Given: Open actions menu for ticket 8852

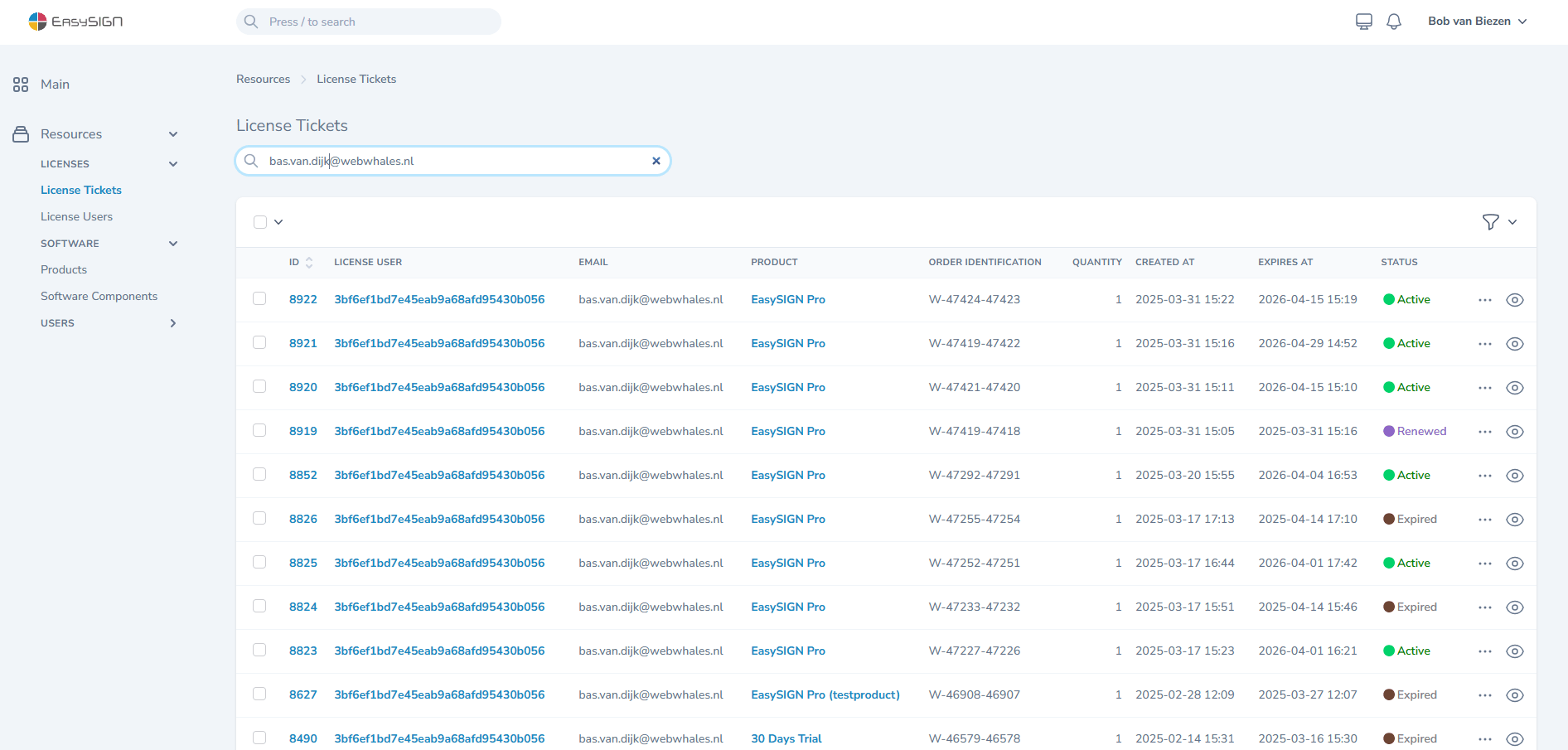Looking at the screenshot, I should [1485, 476].
